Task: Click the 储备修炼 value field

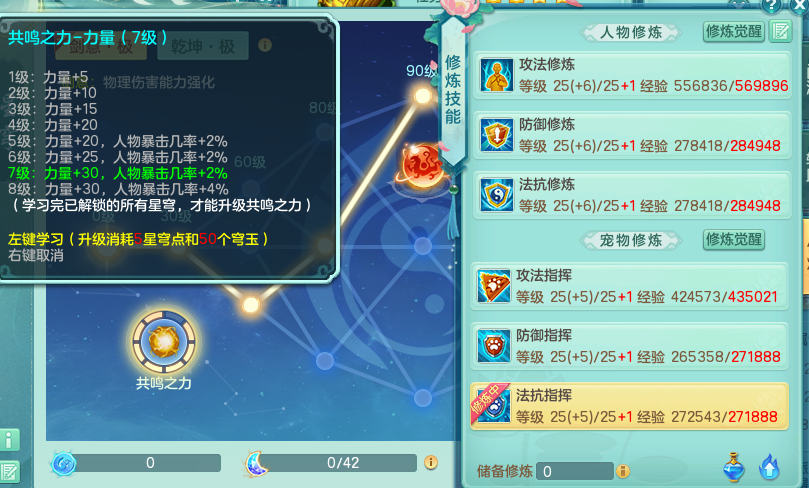Action: pyautogui.click(x=574, y=471)
